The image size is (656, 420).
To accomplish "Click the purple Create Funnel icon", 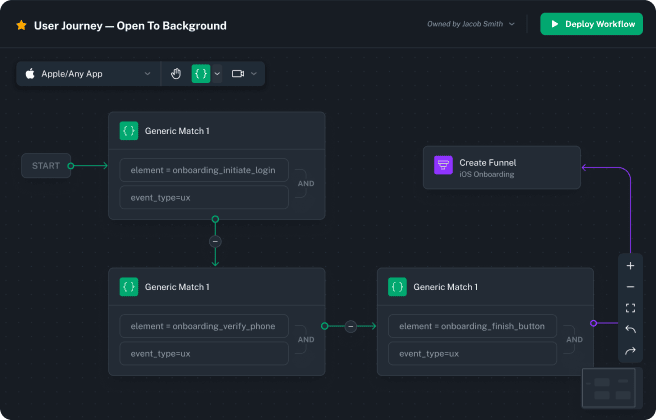I will [x=443, y=167].
